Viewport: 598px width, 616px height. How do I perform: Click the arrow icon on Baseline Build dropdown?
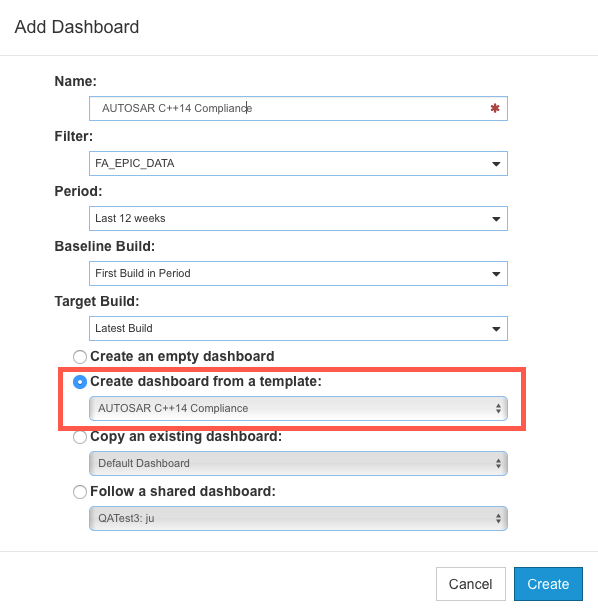click(x=496, y=274)
